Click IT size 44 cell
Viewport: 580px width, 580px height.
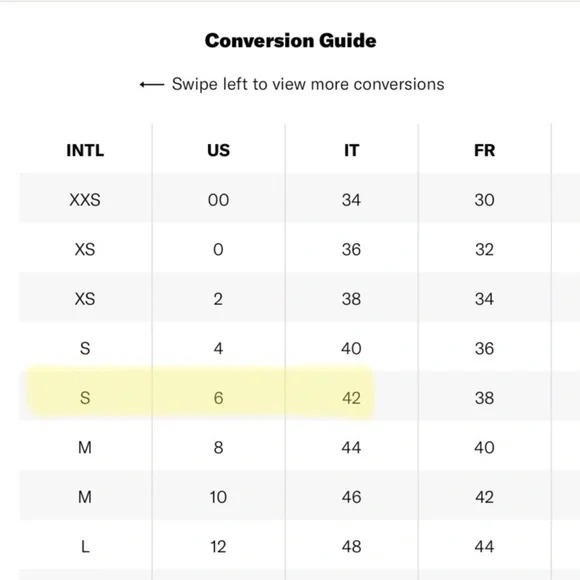pyautogui.click(x=351, y=448)
